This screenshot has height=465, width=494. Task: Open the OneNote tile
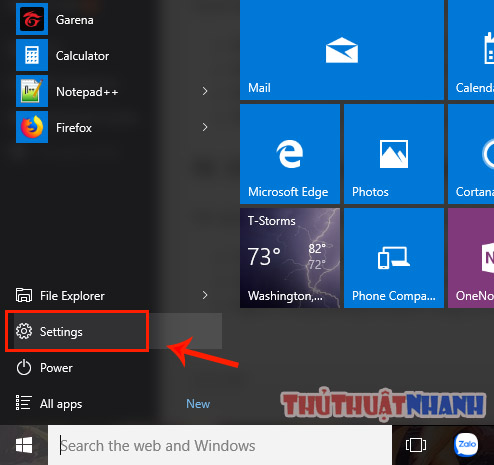coord(471,258)
